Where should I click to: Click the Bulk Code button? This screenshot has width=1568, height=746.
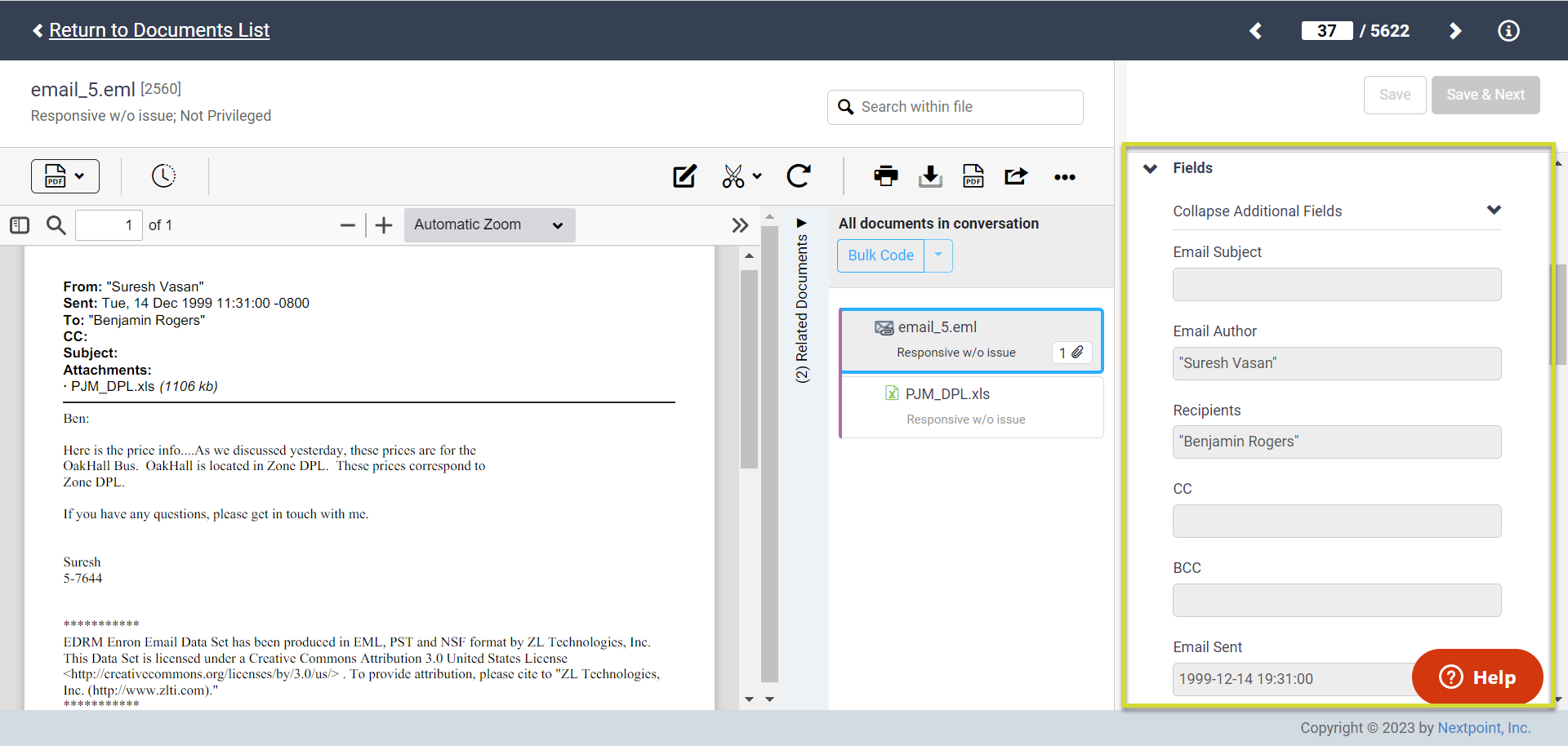(880, 255)
